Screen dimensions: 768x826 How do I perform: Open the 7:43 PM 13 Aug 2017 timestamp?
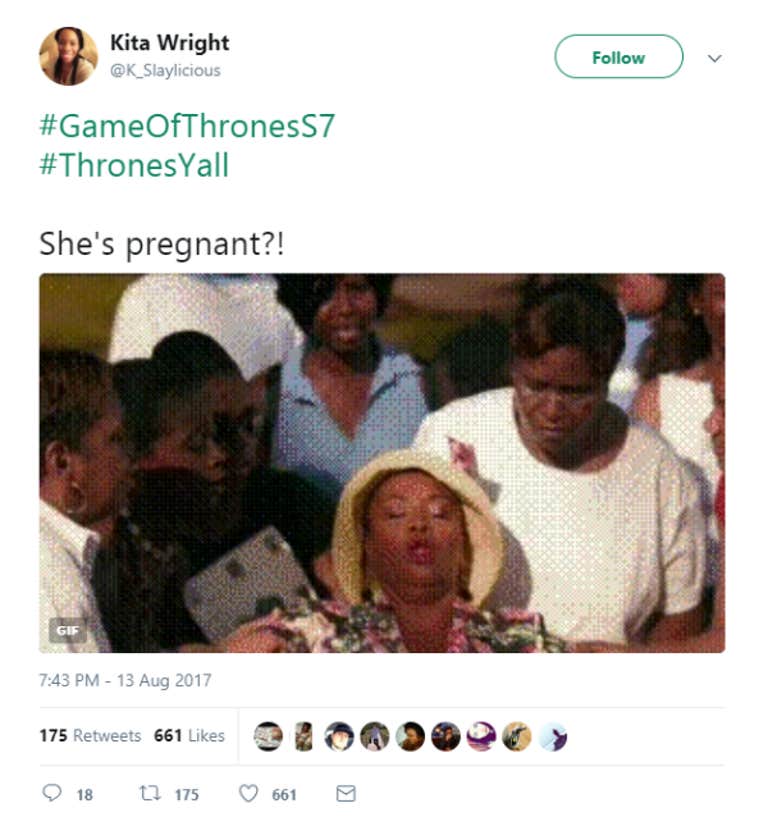click(125, 680)
